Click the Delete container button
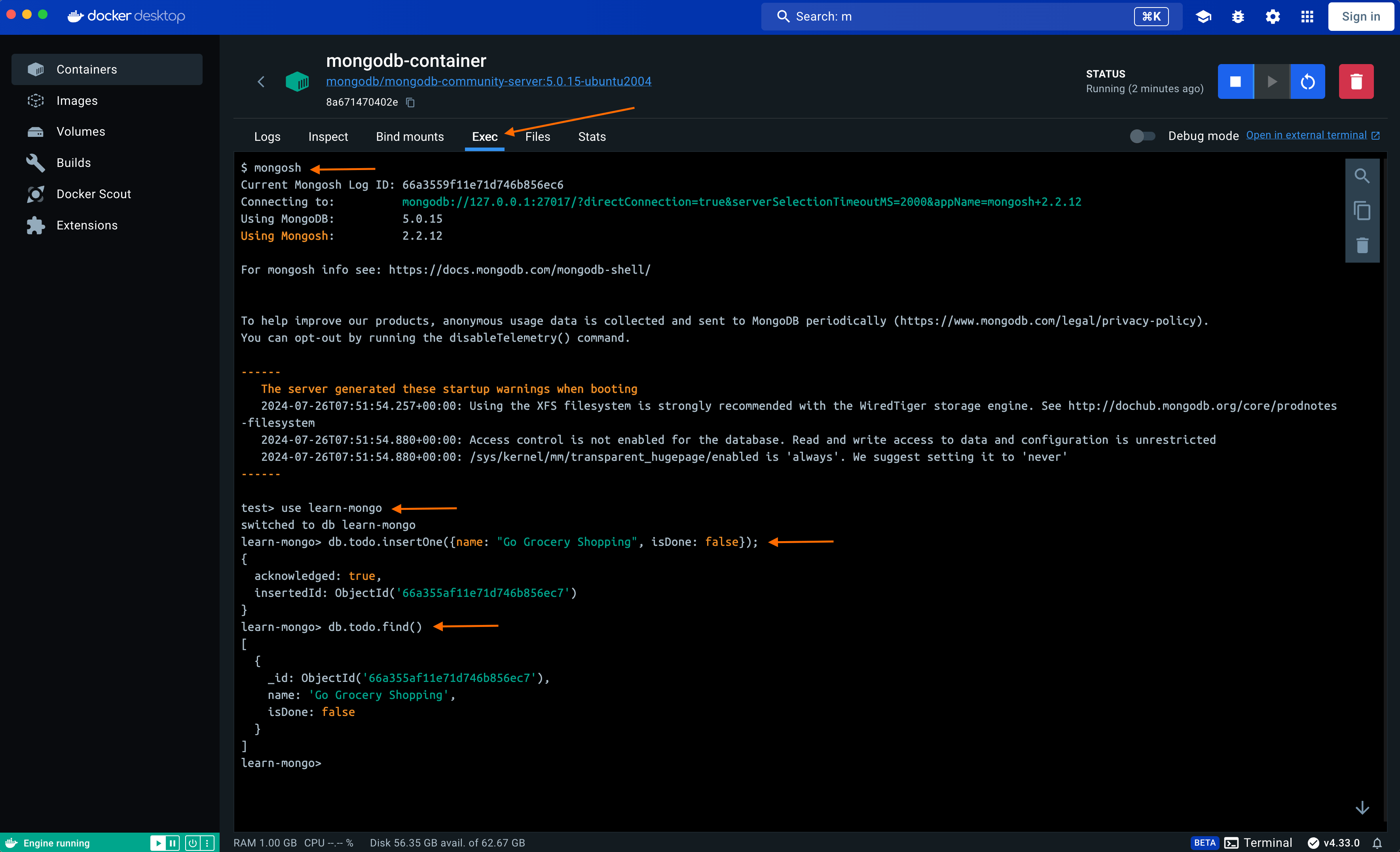 tap(1356, 81)
